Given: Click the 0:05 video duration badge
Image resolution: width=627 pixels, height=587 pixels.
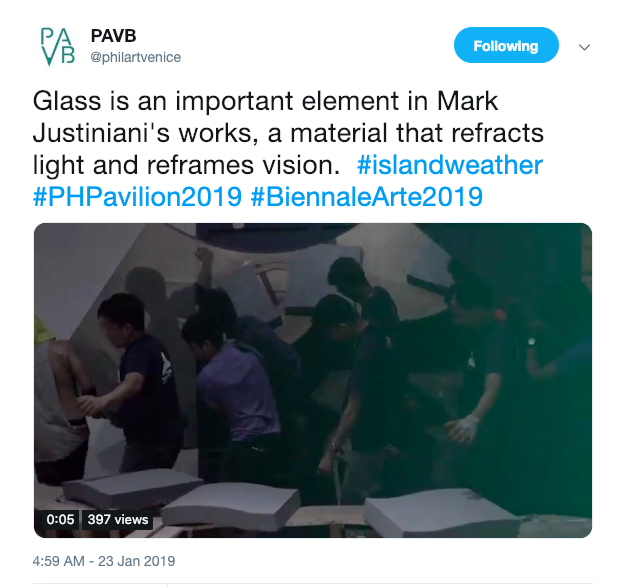Looking at the screenshot, I should [x=60, y=519].
